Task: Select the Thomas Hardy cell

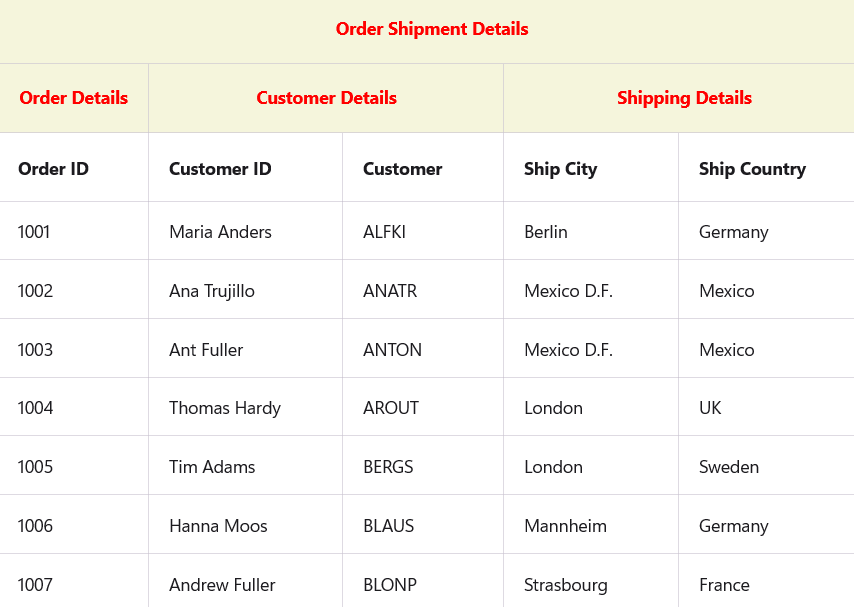Action: (225, 408)
